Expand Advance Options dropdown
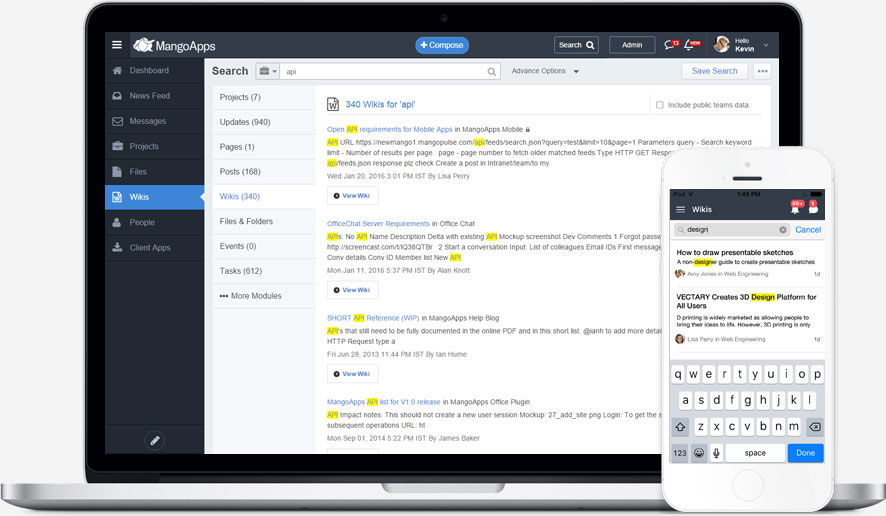Viewport: 886px width, 516px height. tap(545, 71)
